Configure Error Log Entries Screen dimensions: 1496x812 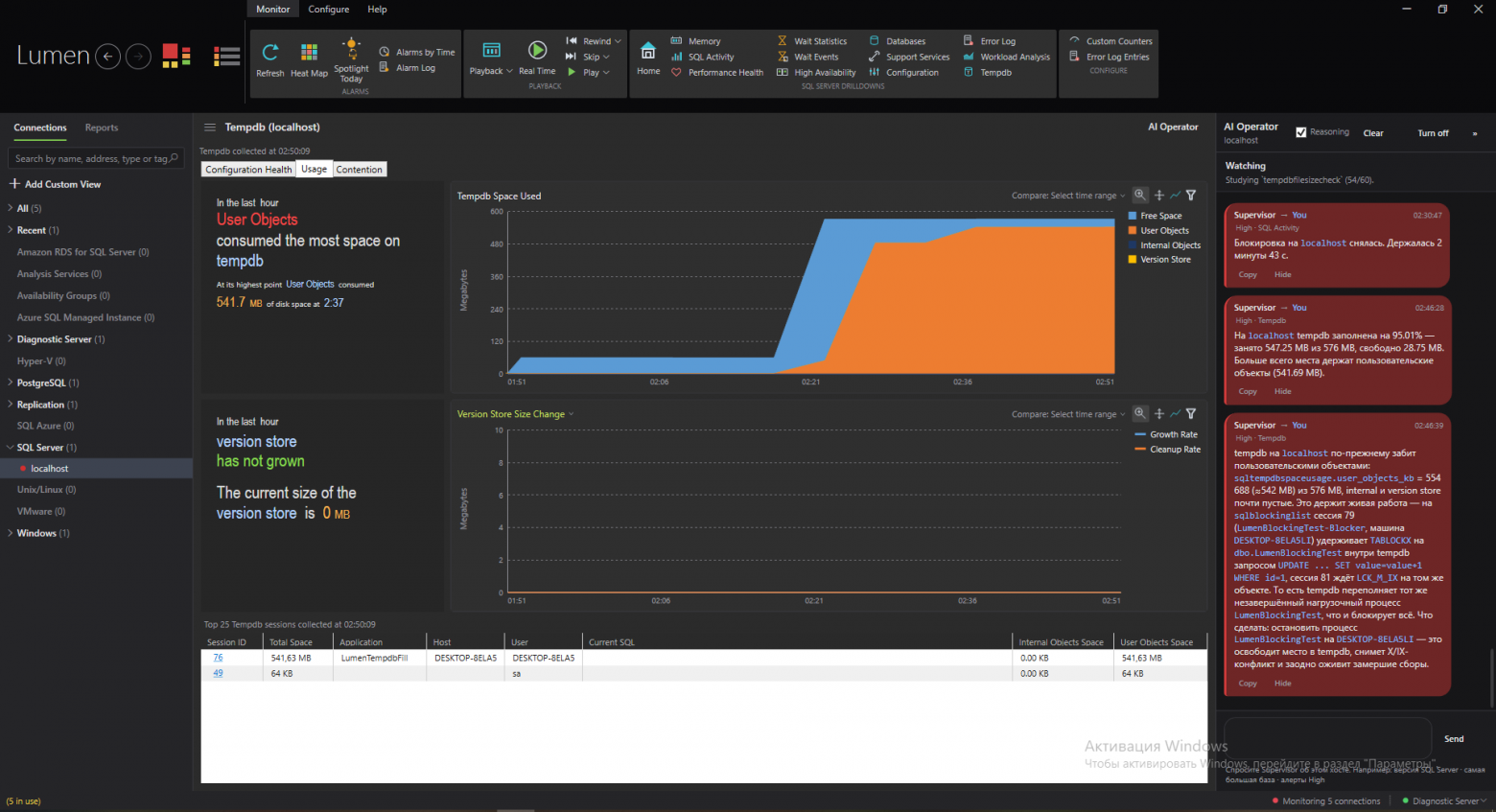1110,57
